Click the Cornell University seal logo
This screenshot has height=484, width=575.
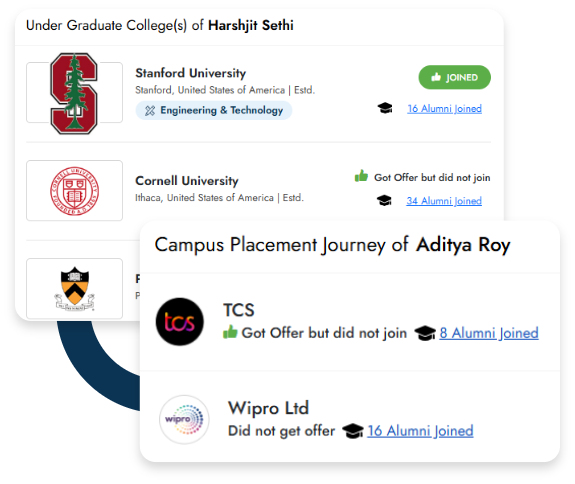pyautogui.click(x=74, y=191)
